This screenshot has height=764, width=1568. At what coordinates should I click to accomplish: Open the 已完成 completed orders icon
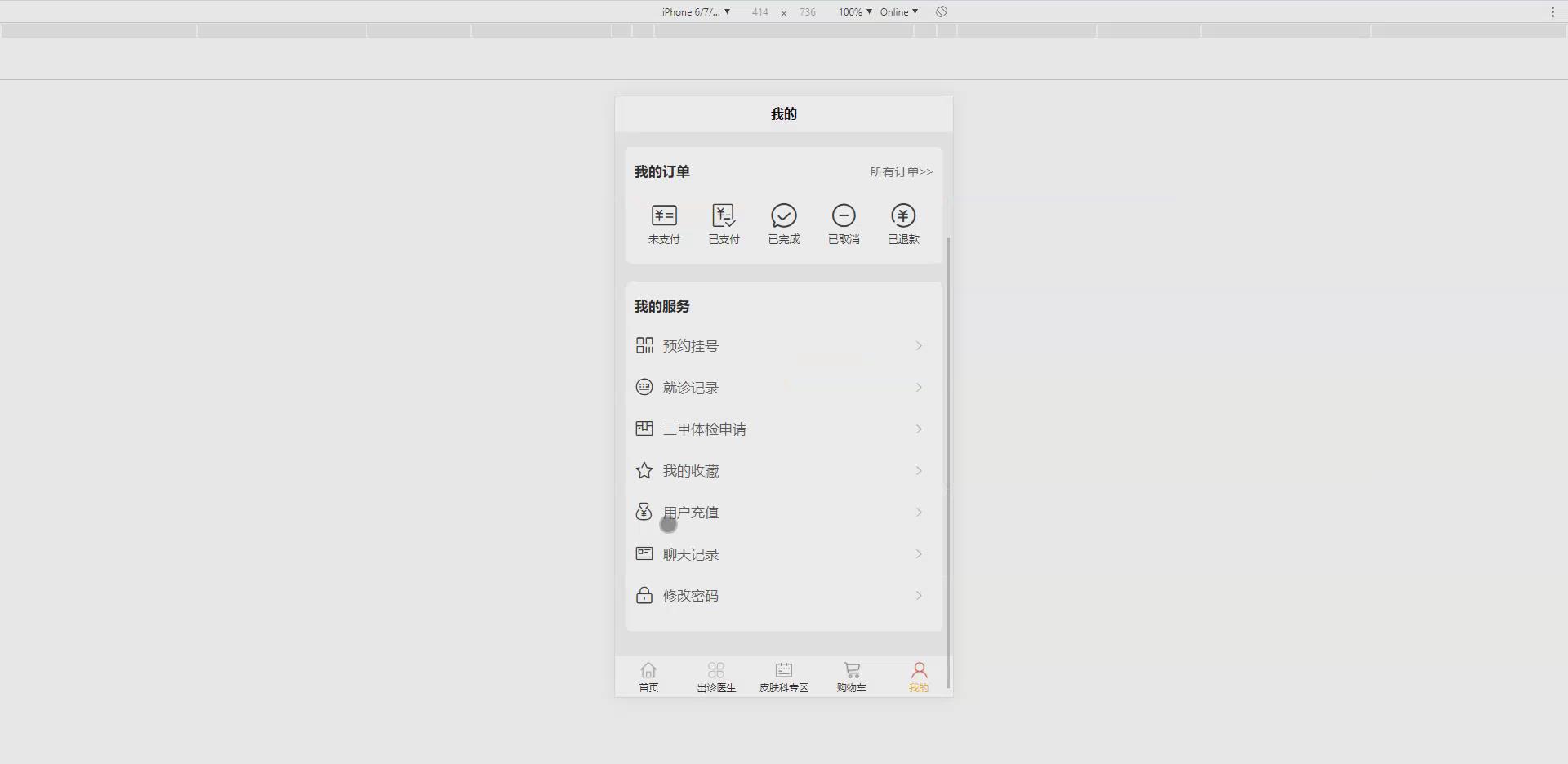point(784,215)
